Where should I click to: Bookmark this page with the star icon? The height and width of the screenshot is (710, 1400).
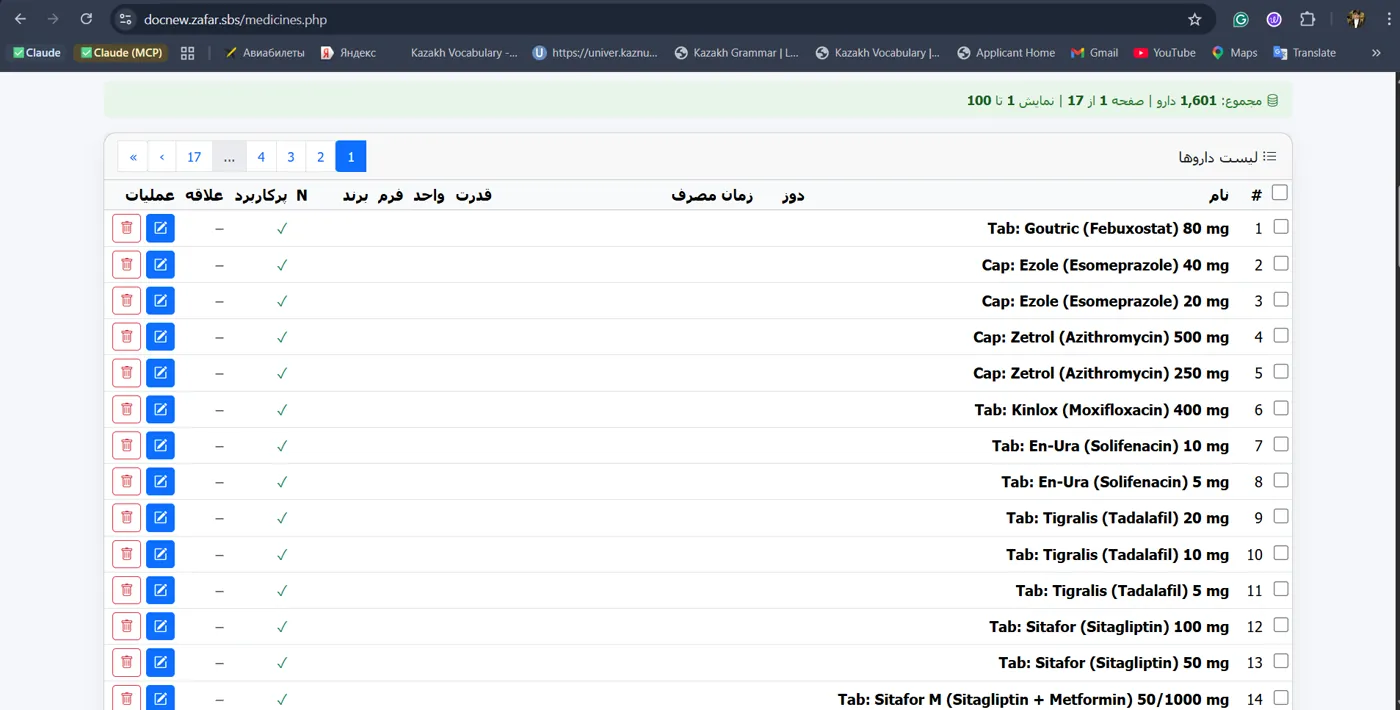pyautogui.click(x=1194, y=19)
